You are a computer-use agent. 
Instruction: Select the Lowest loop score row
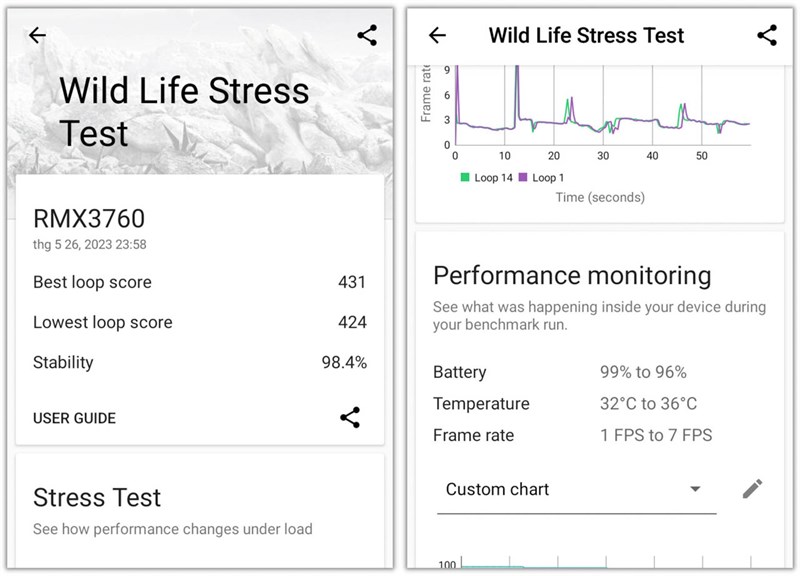(x=199, y=322)
